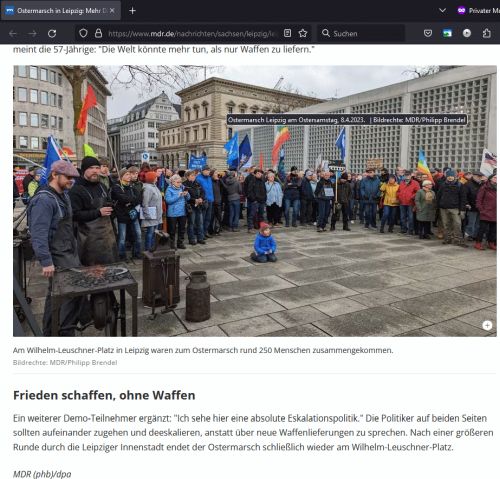The image size is (500, 479).
Task: Click the screenshot extension toolbar icon
Action: pos(447,33)
